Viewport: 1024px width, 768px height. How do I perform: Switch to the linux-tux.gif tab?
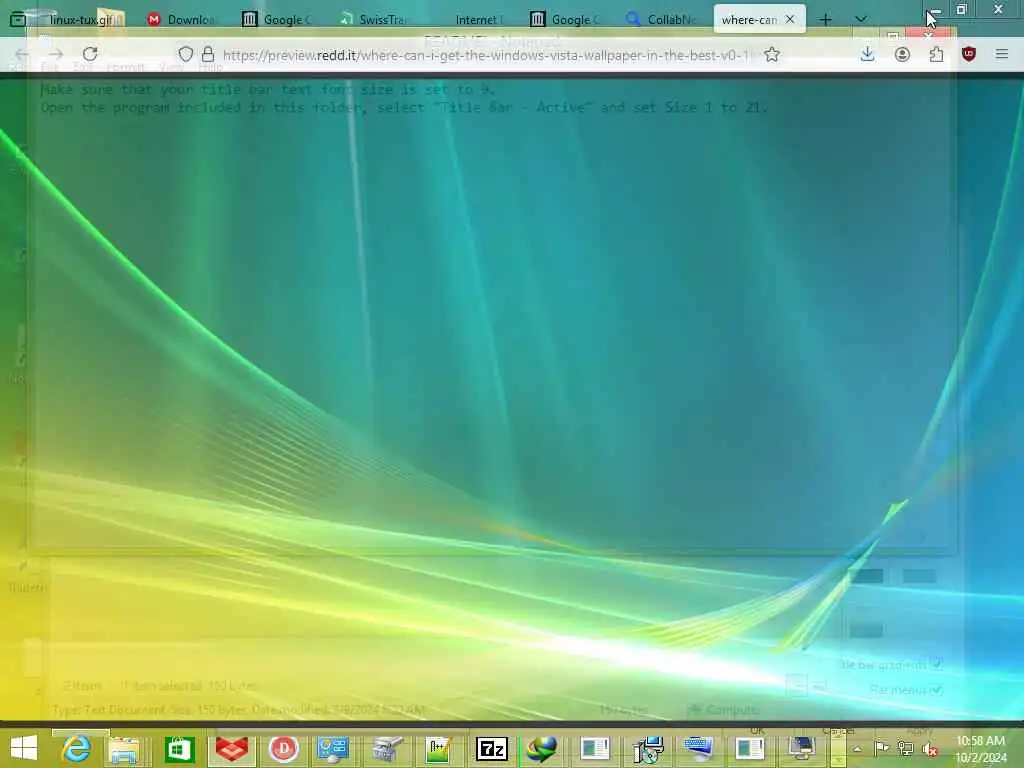[82, 20]
